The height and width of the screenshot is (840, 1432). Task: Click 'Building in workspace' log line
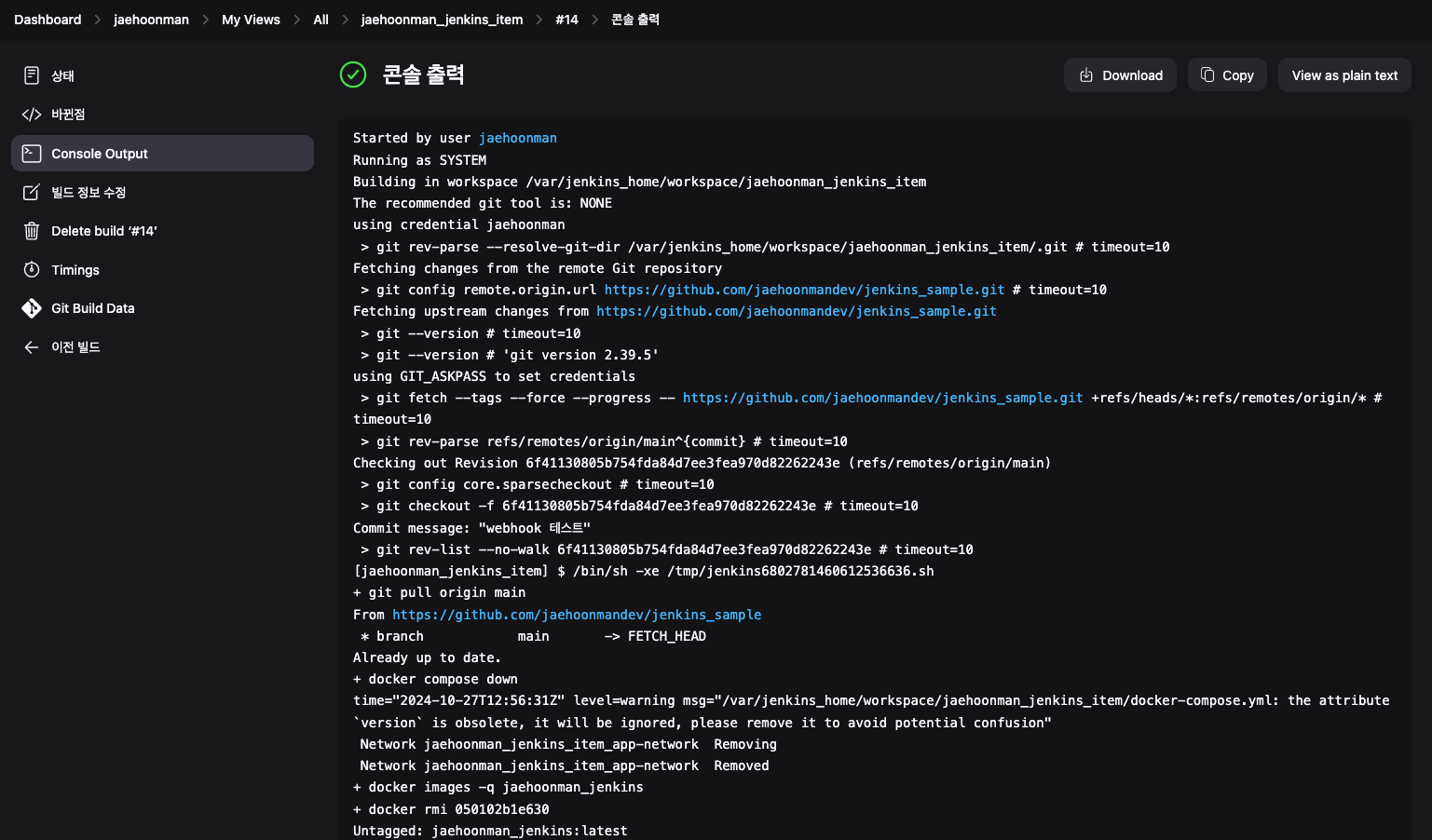pos(639,182)
